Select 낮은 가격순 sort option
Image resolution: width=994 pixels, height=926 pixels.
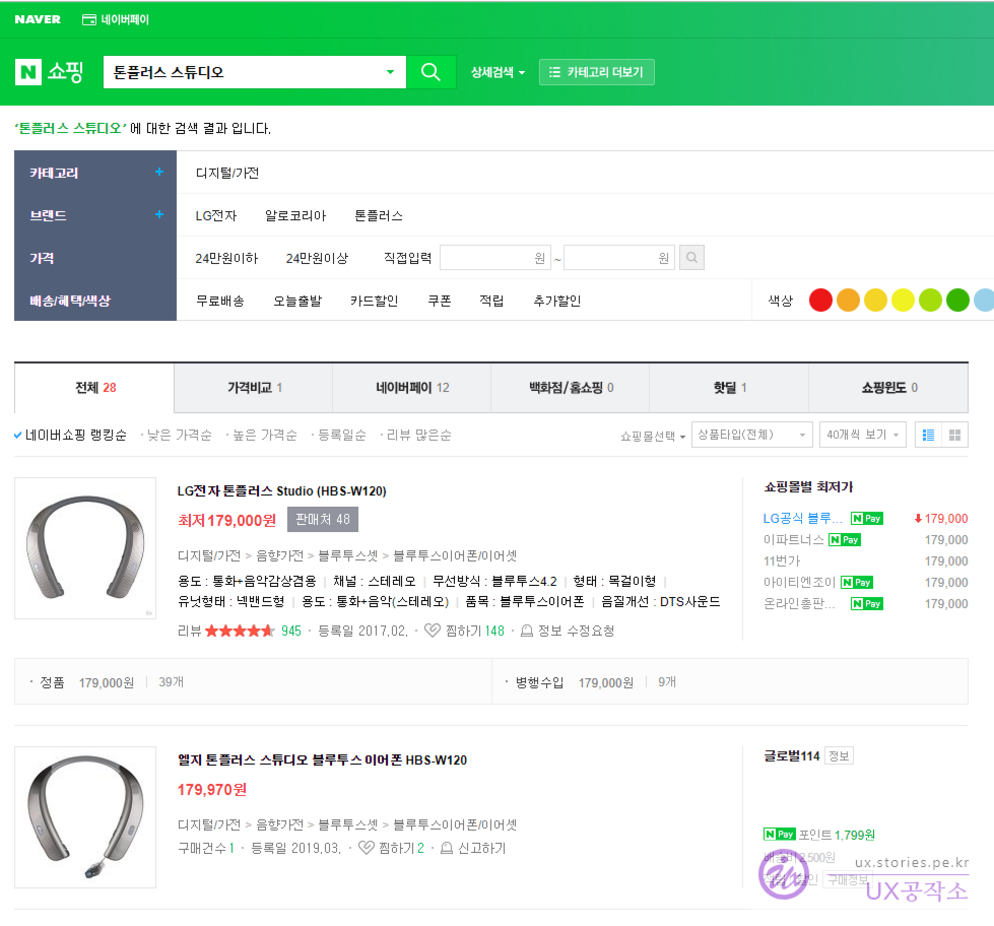(x=179, y=435)
